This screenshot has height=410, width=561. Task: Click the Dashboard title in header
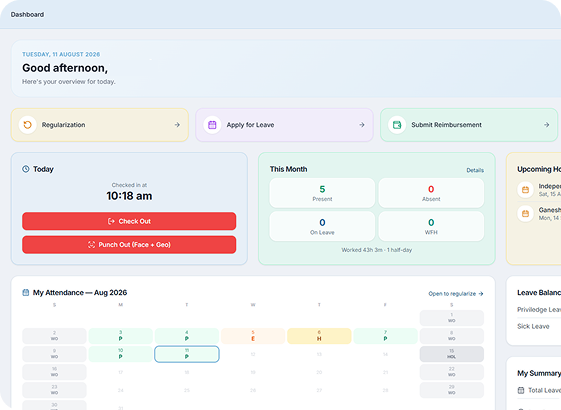(27, 15)
